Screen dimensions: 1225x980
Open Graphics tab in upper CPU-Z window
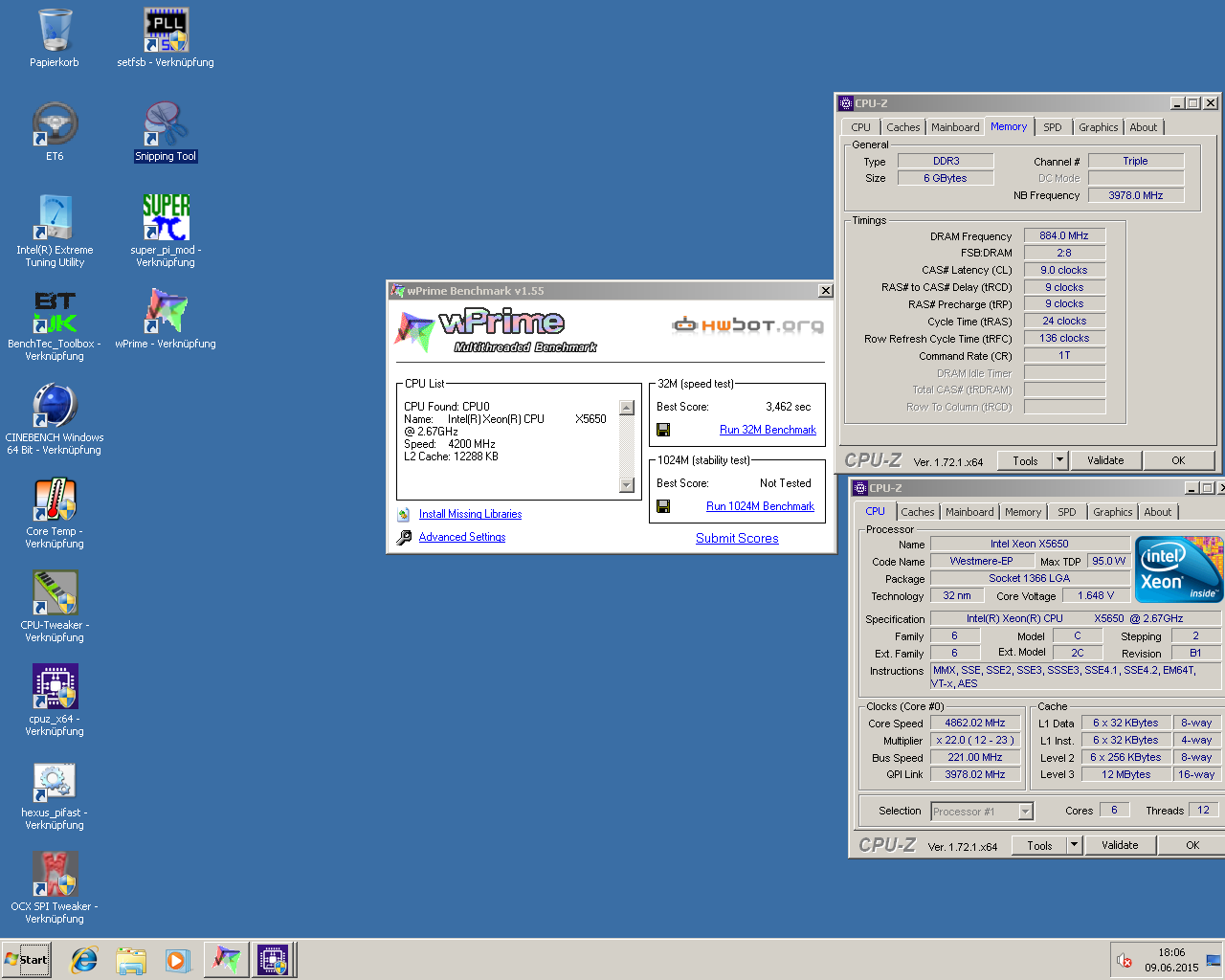1098,127
